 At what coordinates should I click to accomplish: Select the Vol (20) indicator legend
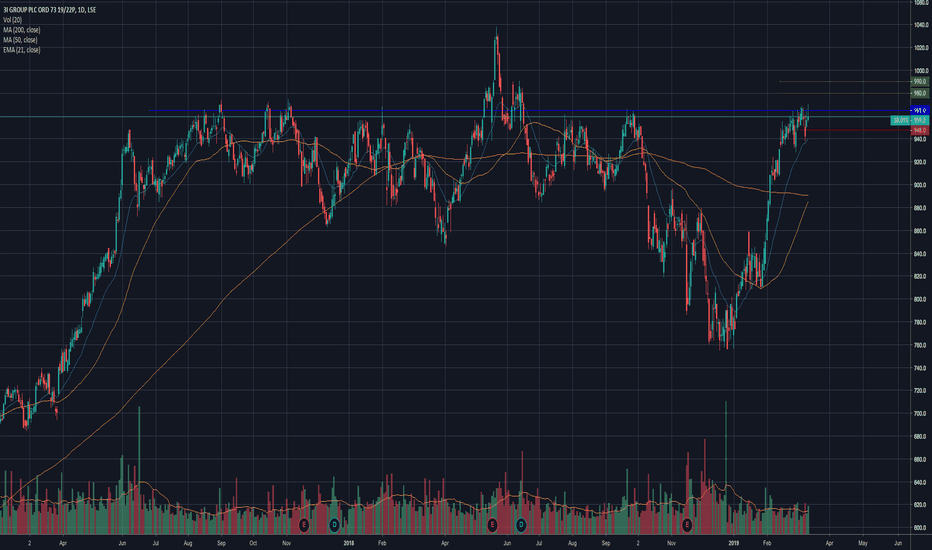[x=12, y=20]
